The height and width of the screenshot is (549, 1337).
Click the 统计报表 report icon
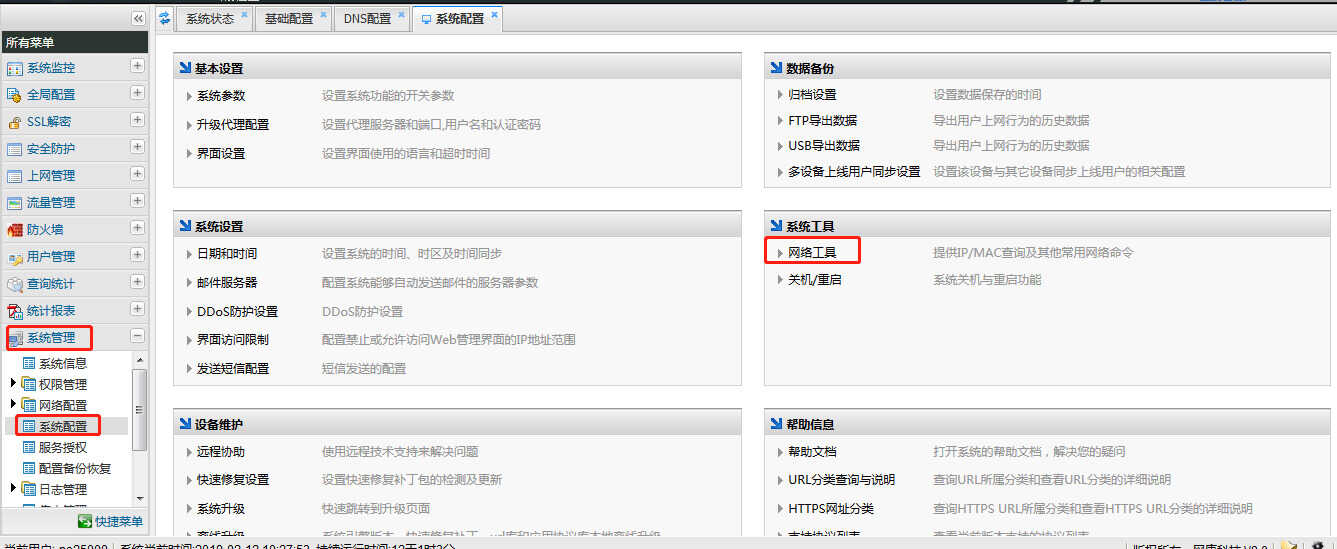14,311
